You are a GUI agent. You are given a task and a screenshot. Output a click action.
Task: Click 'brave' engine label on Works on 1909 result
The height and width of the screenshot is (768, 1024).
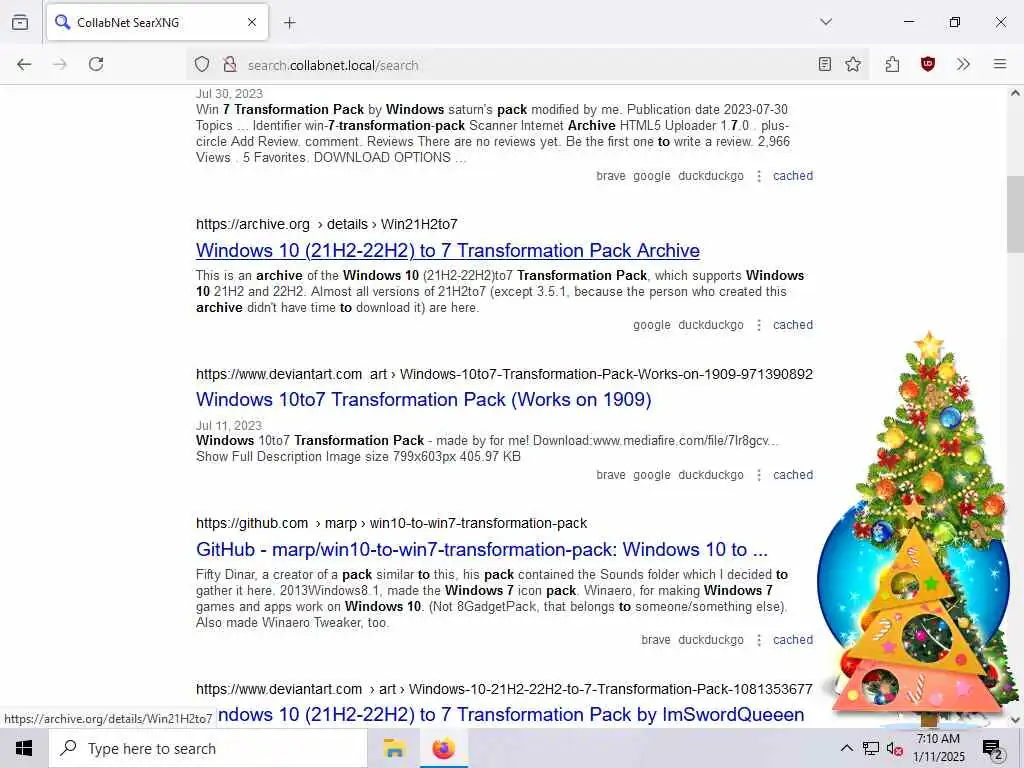[611, 475]
